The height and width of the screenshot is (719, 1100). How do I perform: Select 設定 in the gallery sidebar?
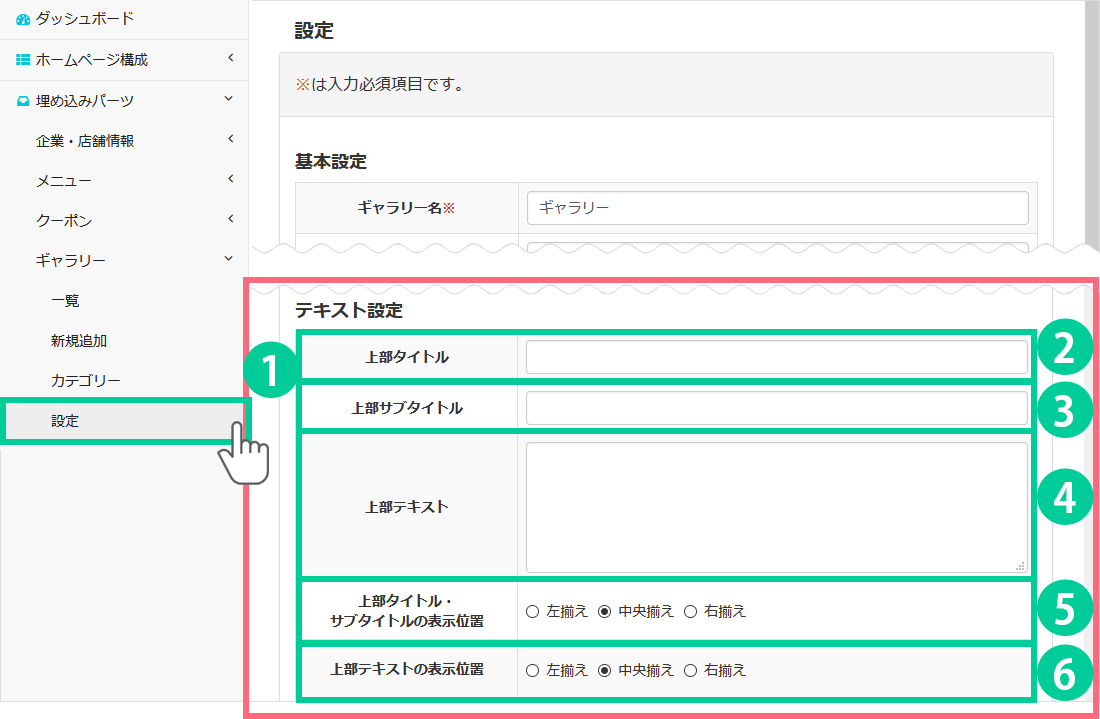[x=65, y=421]
